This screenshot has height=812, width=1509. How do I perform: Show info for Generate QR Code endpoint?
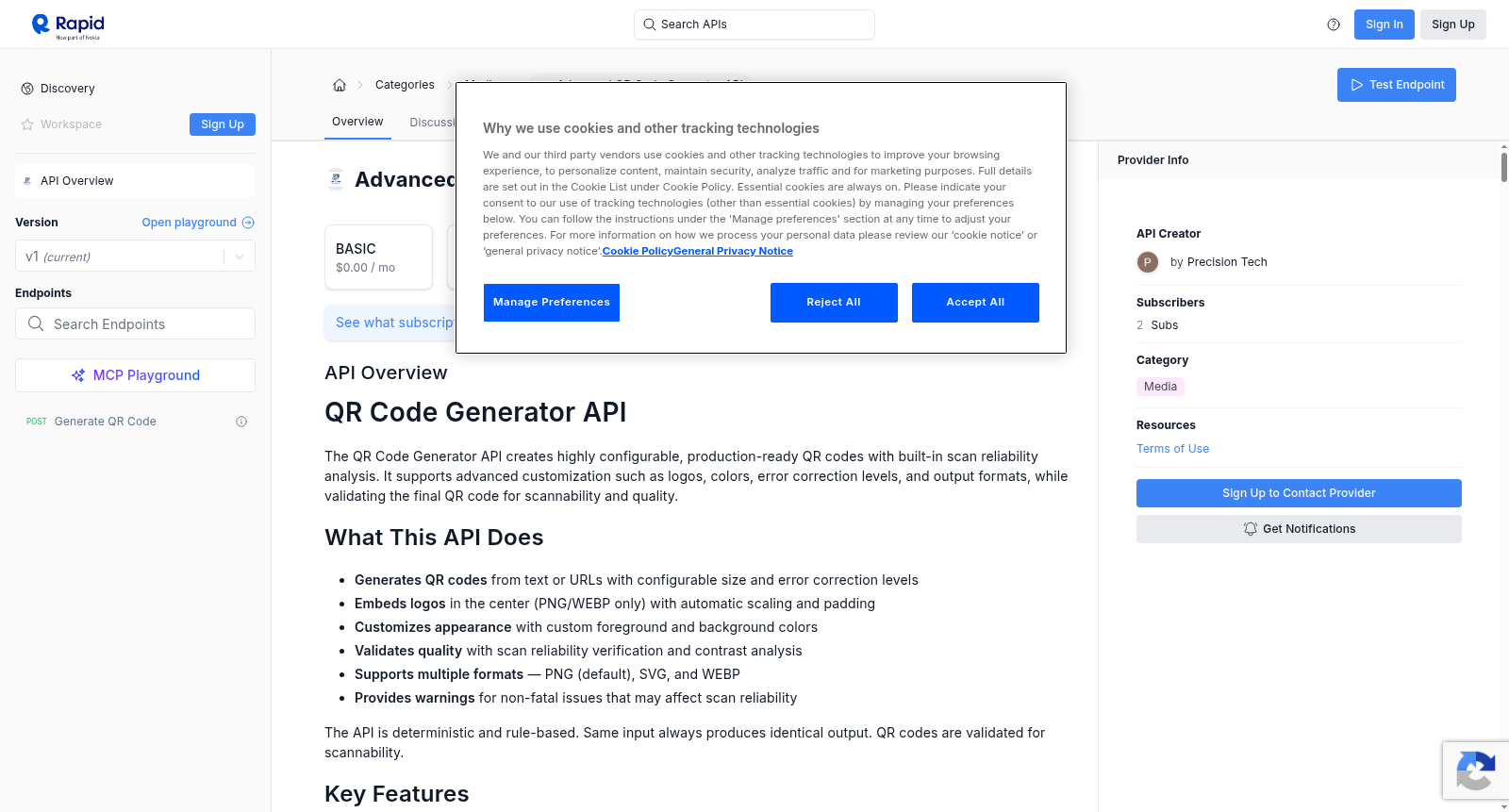coord(241,422)
